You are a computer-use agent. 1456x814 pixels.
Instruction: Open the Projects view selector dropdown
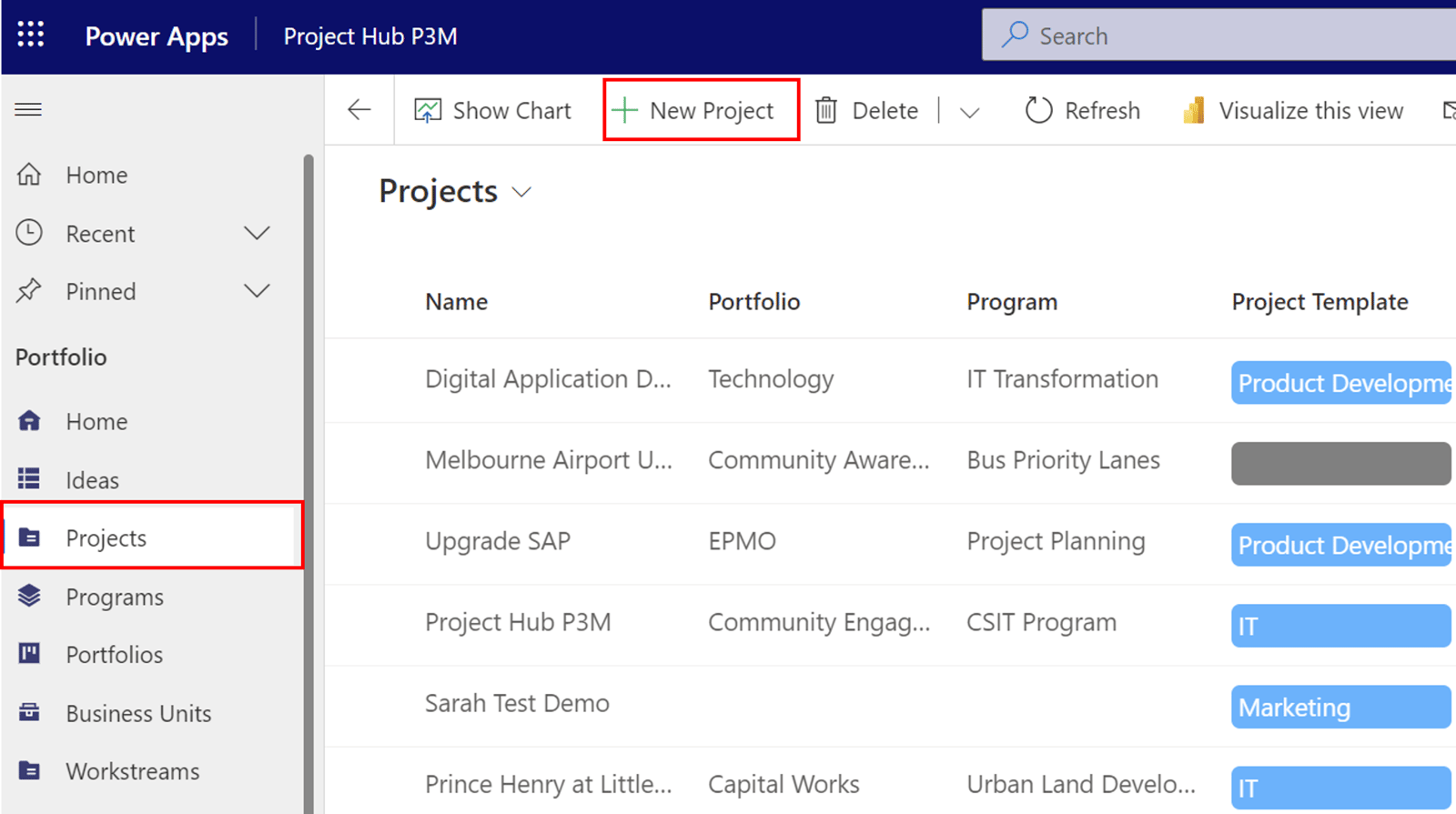tap(521, 192)
